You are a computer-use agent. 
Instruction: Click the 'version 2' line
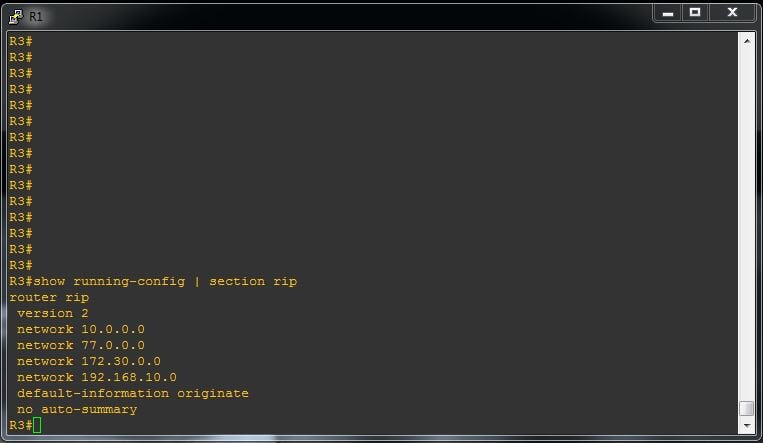[x=53, y=314]
